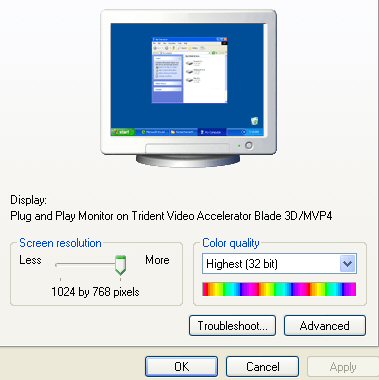Viewport: 379px width, 380px height.
Task: Click the monitor's round power button graphic
Action: pos(249,145)
